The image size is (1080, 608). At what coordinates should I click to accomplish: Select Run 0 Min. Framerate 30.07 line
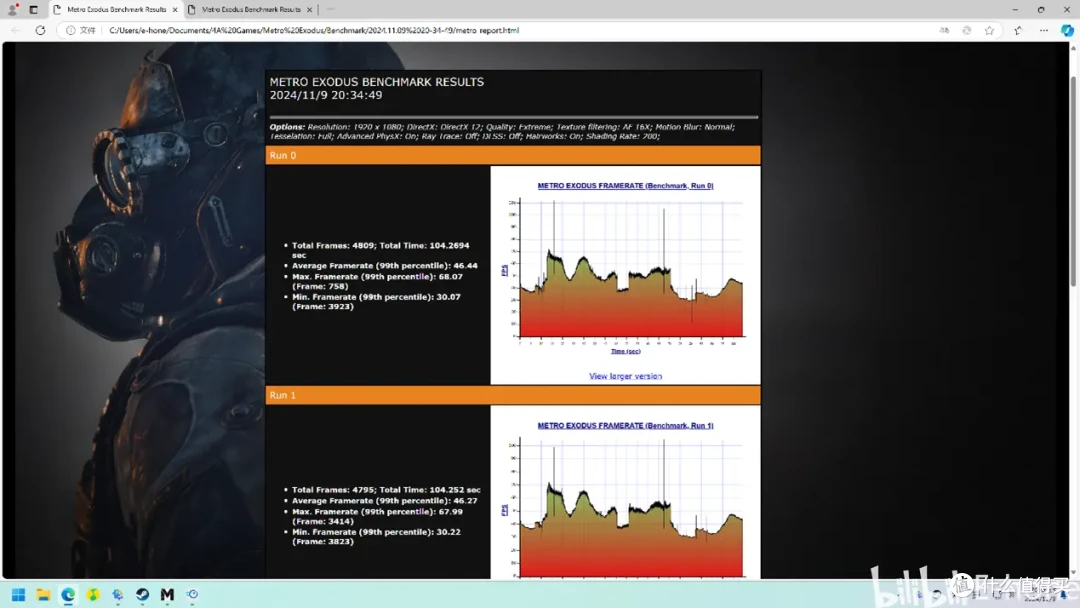[x=376, y=302]
